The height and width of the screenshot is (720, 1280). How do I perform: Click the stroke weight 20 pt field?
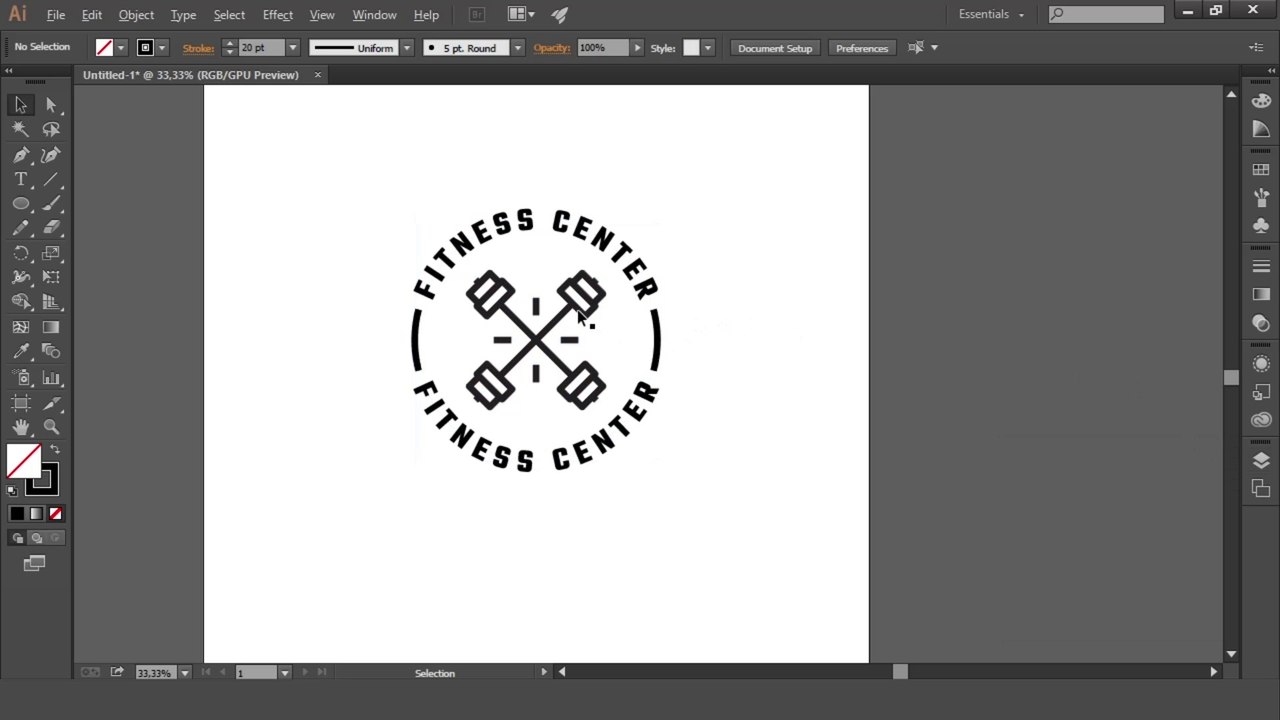262,48
